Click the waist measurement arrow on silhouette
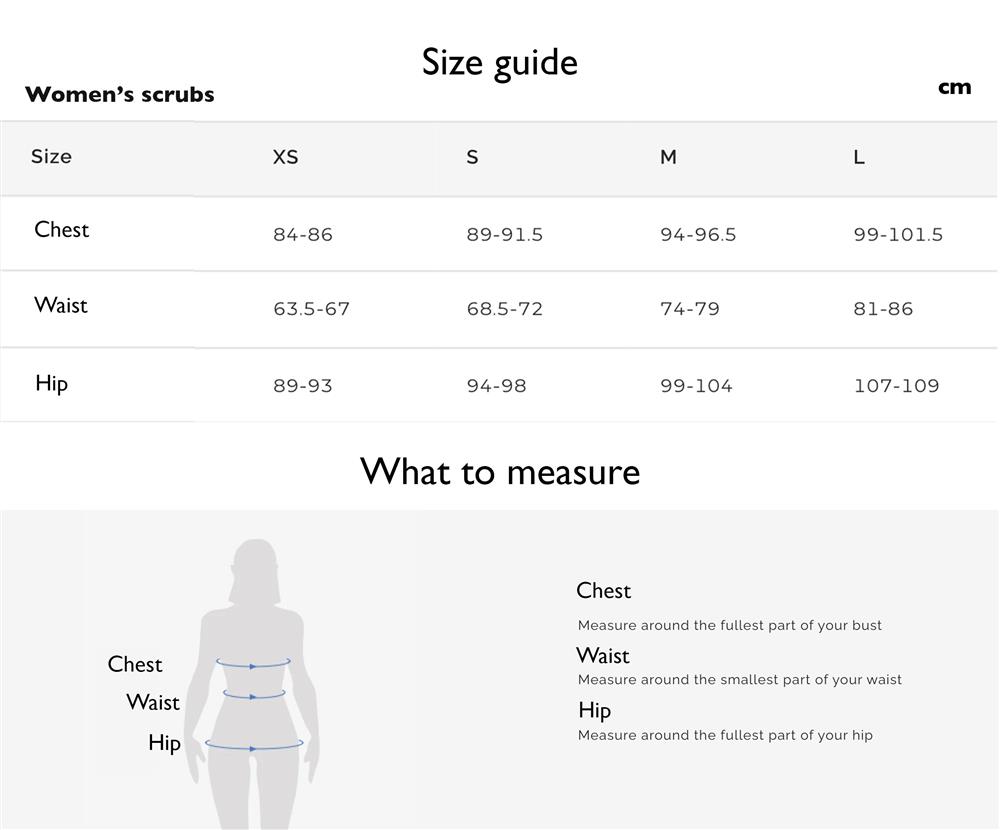 coord(254,695)
